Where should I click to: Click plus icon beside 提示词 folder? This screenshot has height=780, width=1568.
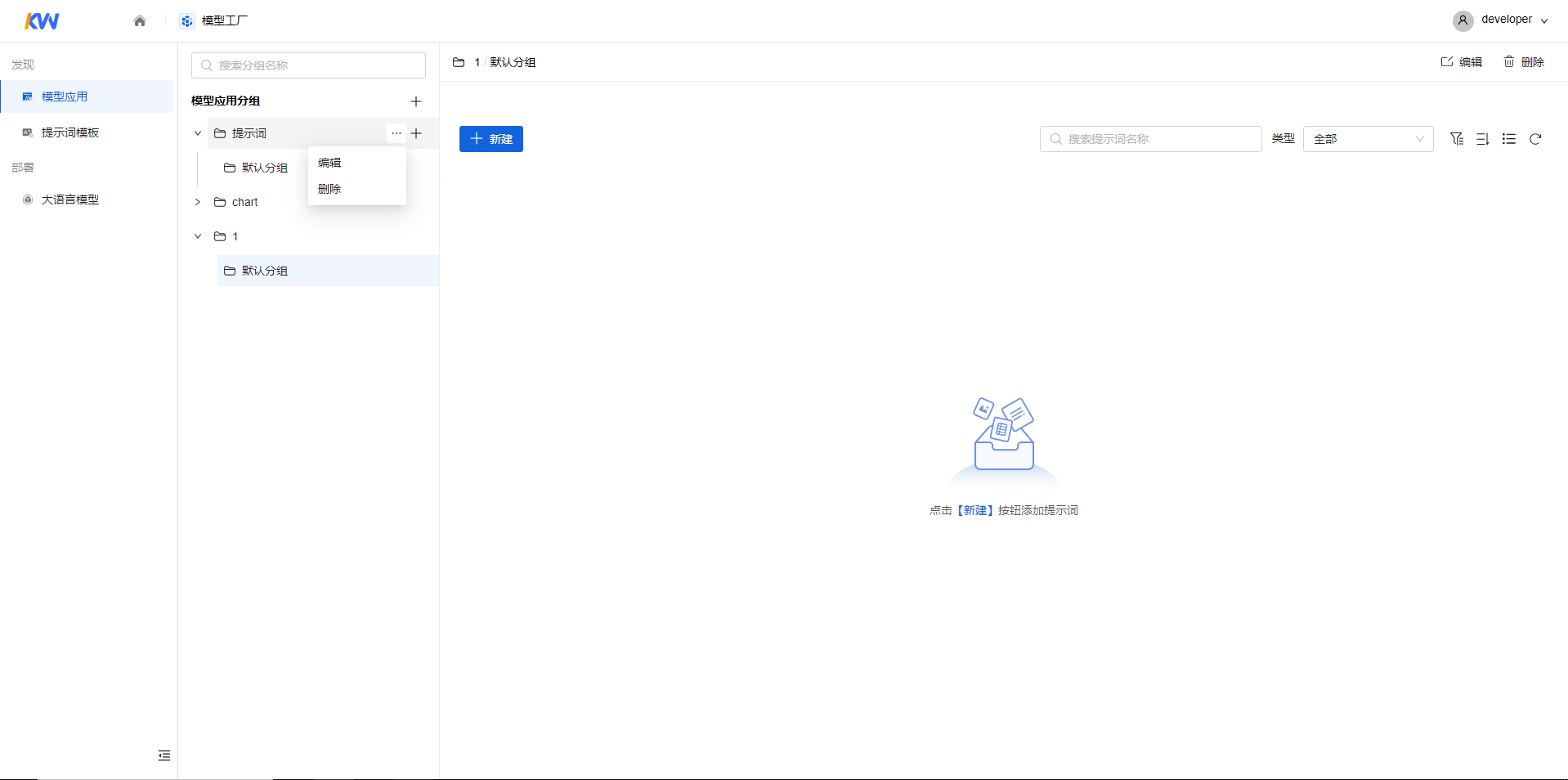point(416,133)
